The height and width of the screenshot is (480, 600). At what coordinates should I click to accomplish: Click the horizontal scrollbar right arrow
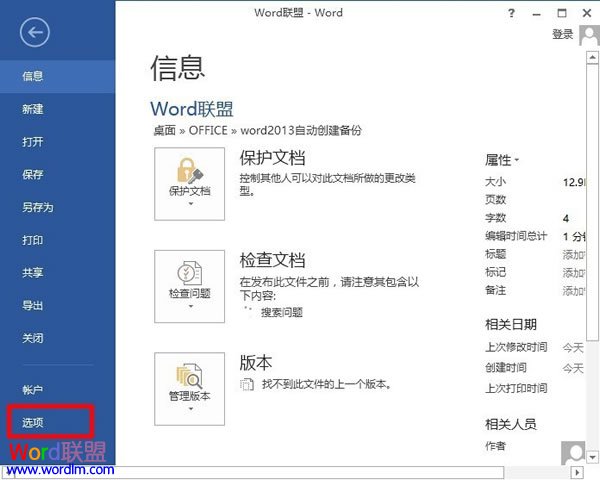click(577, 471)
